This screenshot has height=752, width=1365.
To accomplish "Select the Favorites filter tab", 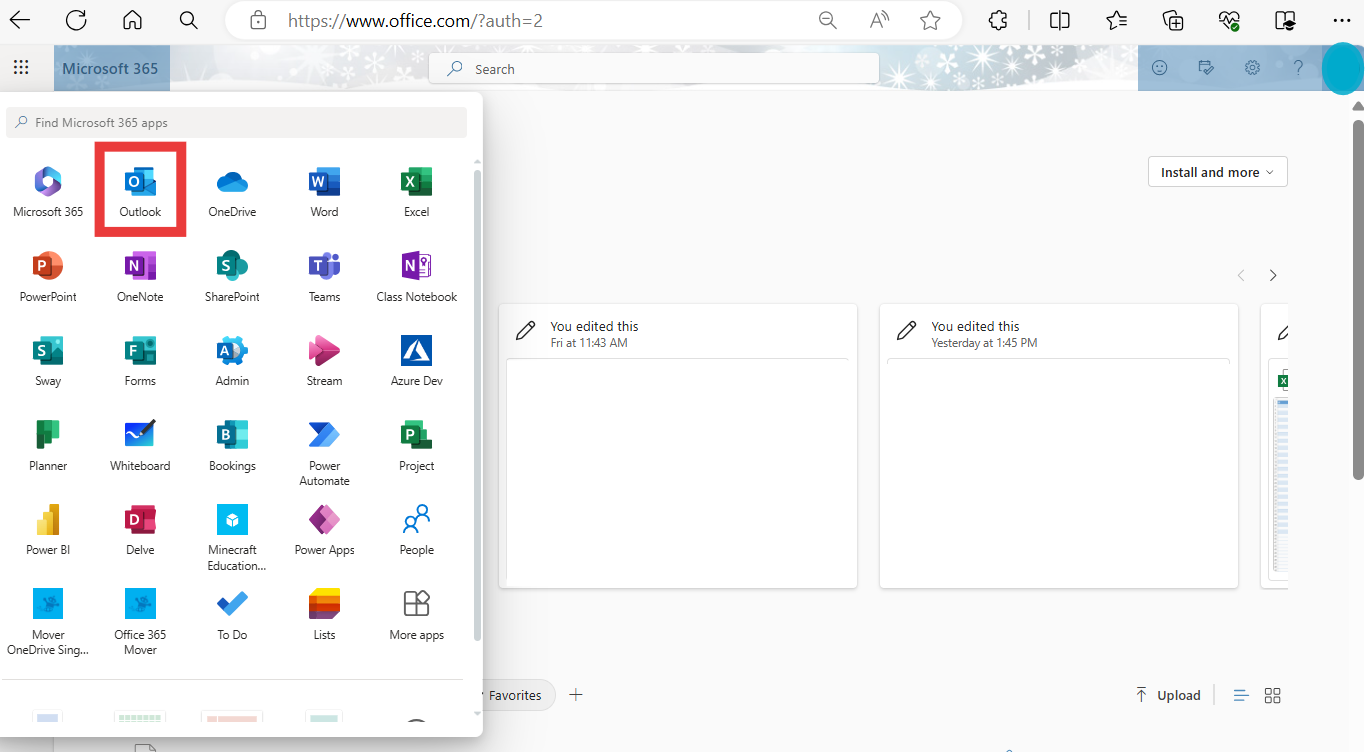I will click(x=514, y=695).
